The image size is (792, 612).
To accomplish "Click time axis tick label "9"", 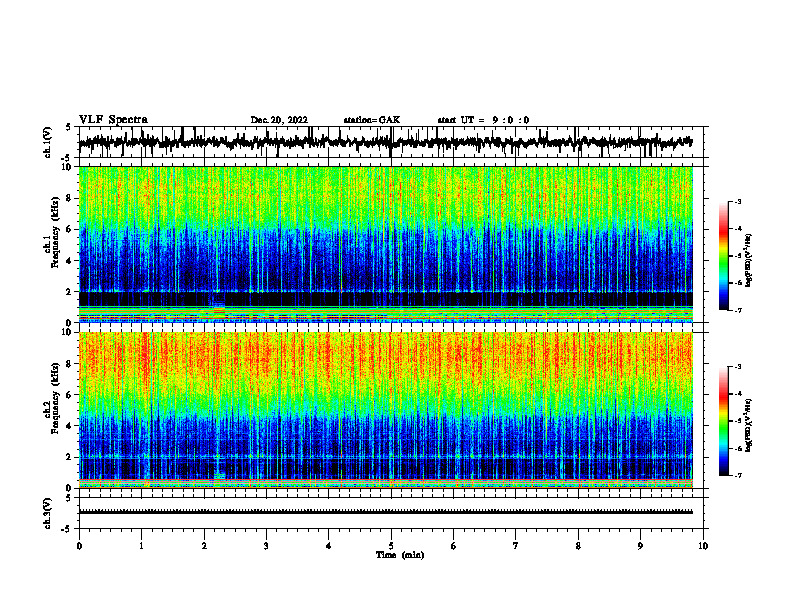I will (x=640, y=545).
